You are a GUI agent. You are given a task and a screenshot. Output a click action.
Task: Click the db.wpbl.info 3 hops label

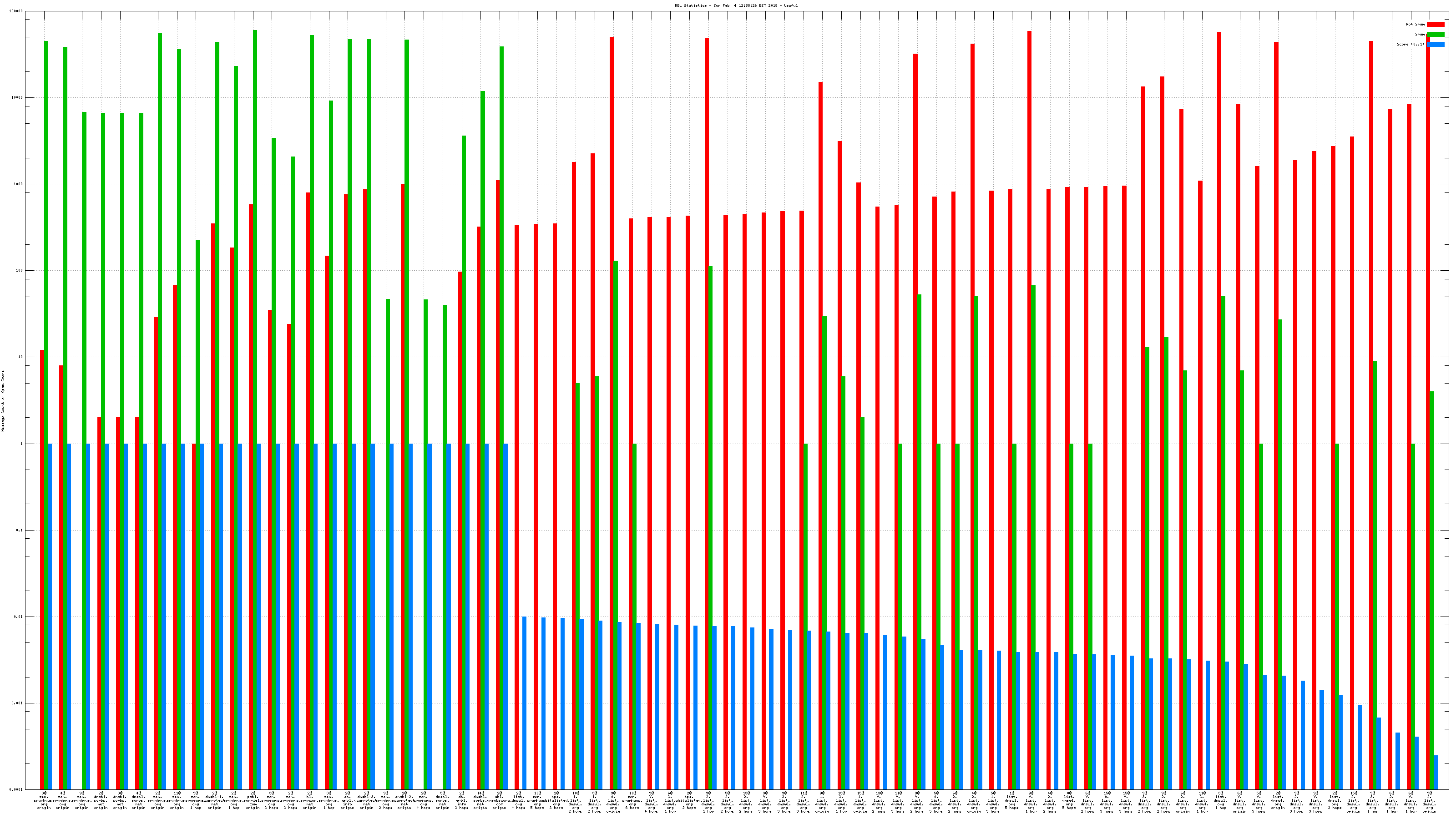[x=462, y=800]
